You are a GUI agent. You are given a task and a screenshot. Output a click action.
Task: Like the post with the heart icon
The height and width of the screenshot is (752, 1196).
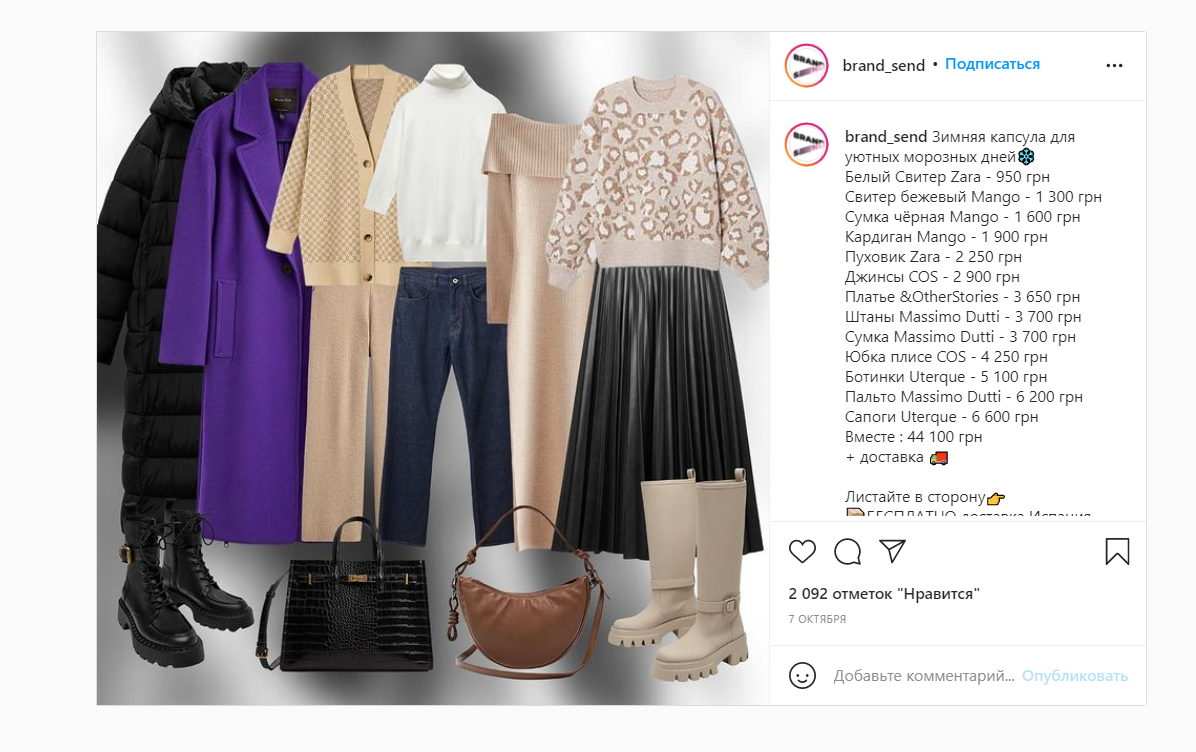click(x=802, y=551)
